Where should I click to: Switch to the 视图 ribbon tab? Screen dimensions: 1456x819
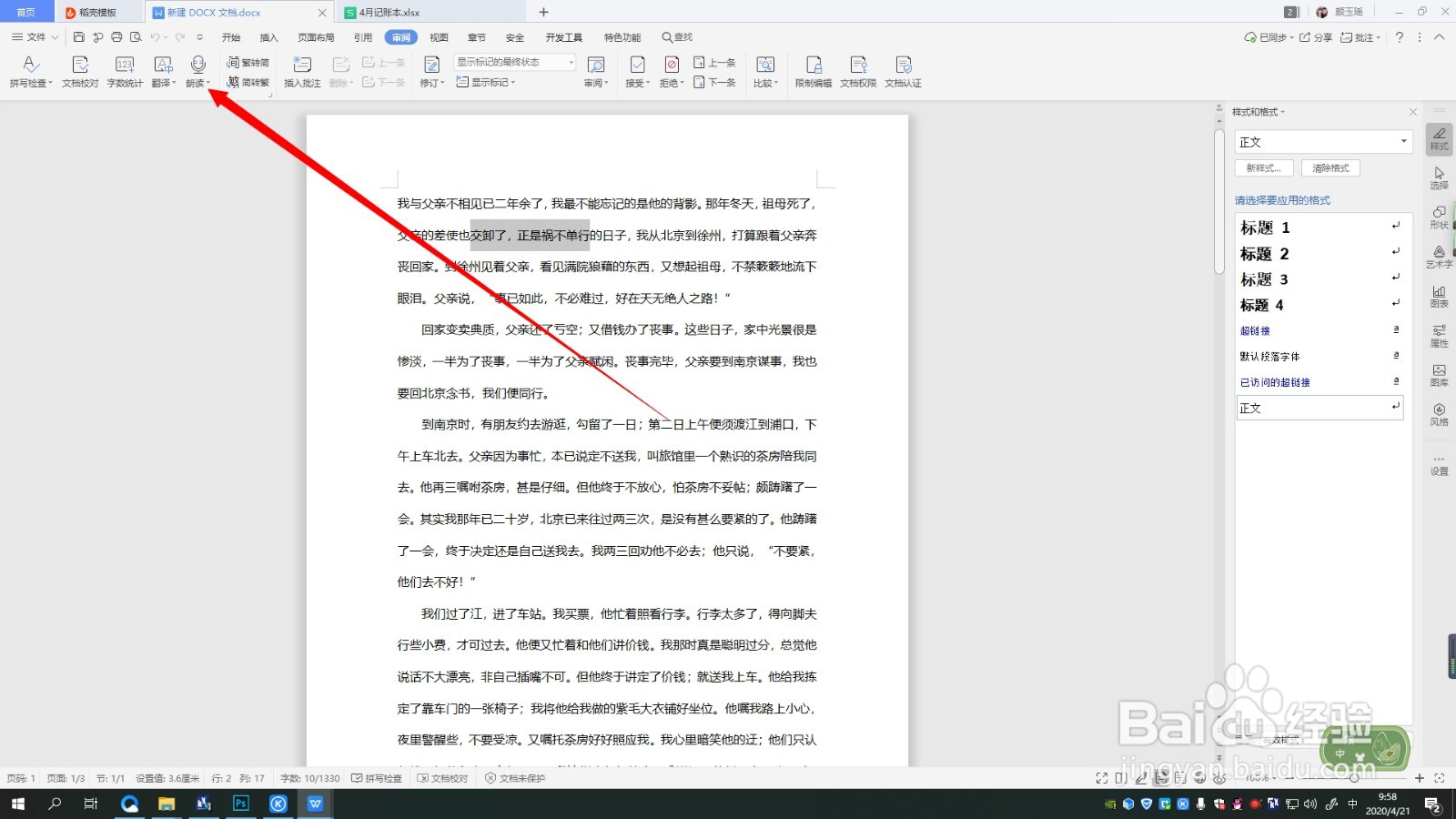tap(438, 37)
